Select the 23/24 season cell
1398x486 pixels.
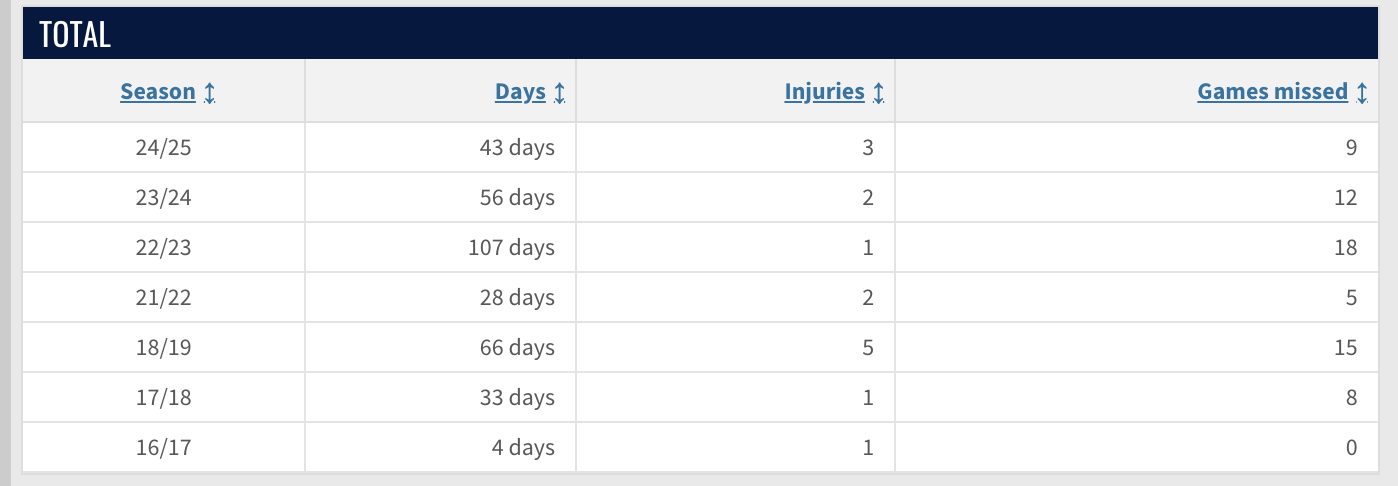163,198
